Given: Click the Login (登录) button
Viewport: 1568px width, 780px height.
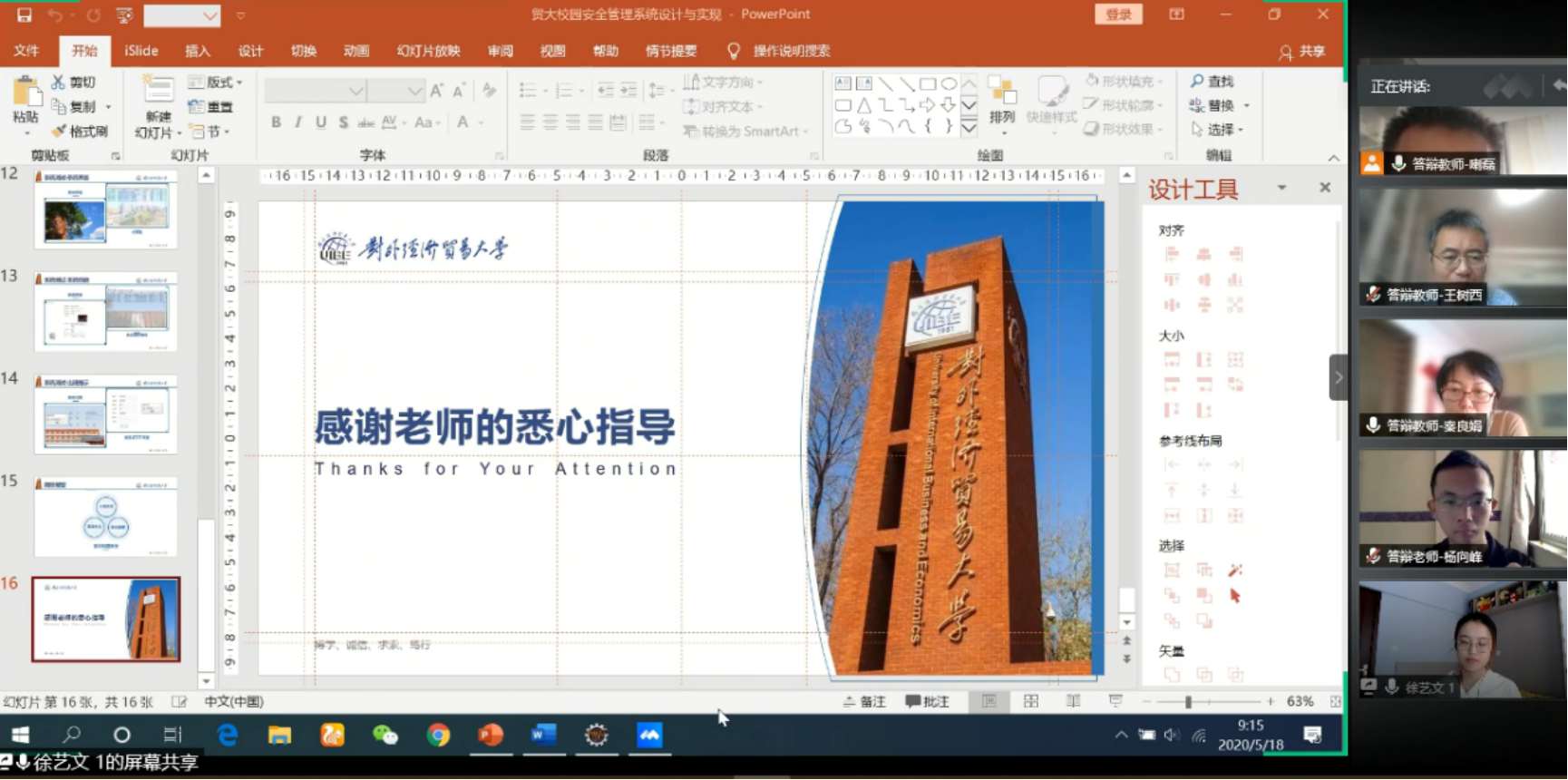Looking at the screenshot, I should tap(1118, 15).
